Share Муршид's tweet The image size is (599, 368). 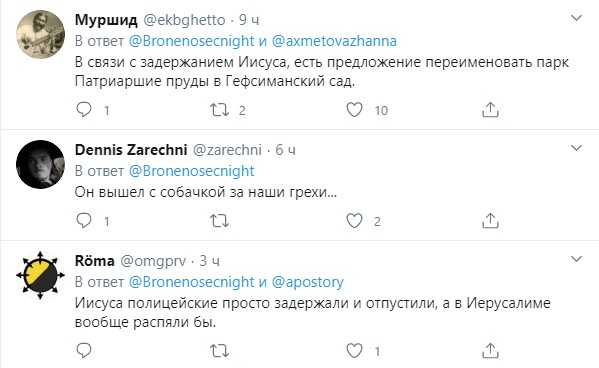click(x=490, y=110)
